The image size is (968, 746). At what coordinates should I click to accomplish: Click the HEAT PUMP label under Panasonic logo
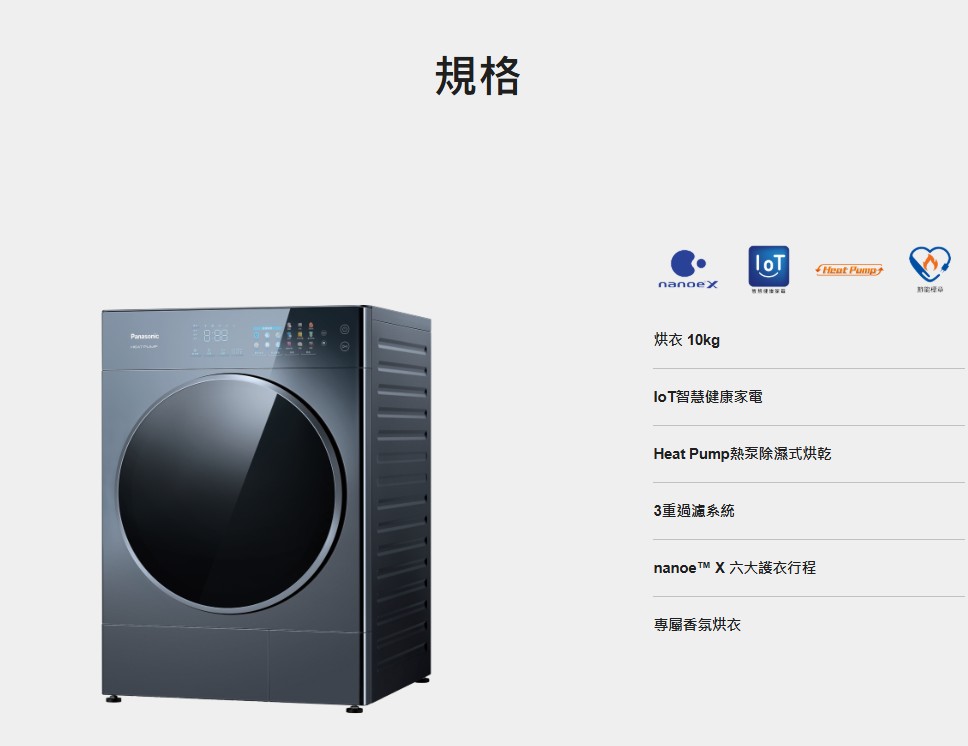click(x=144, y=347)
